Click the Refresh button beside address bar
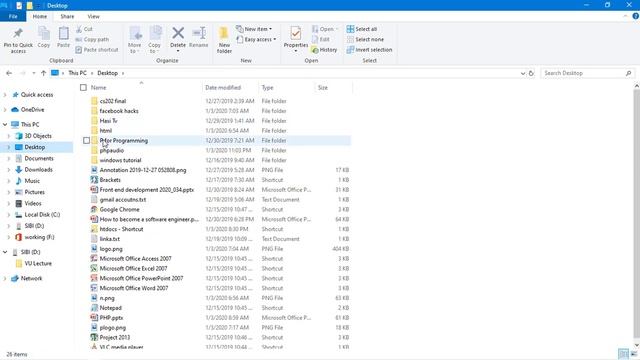Screen dimensions: 640x360 pyautogui.click(x=531, y=73)
